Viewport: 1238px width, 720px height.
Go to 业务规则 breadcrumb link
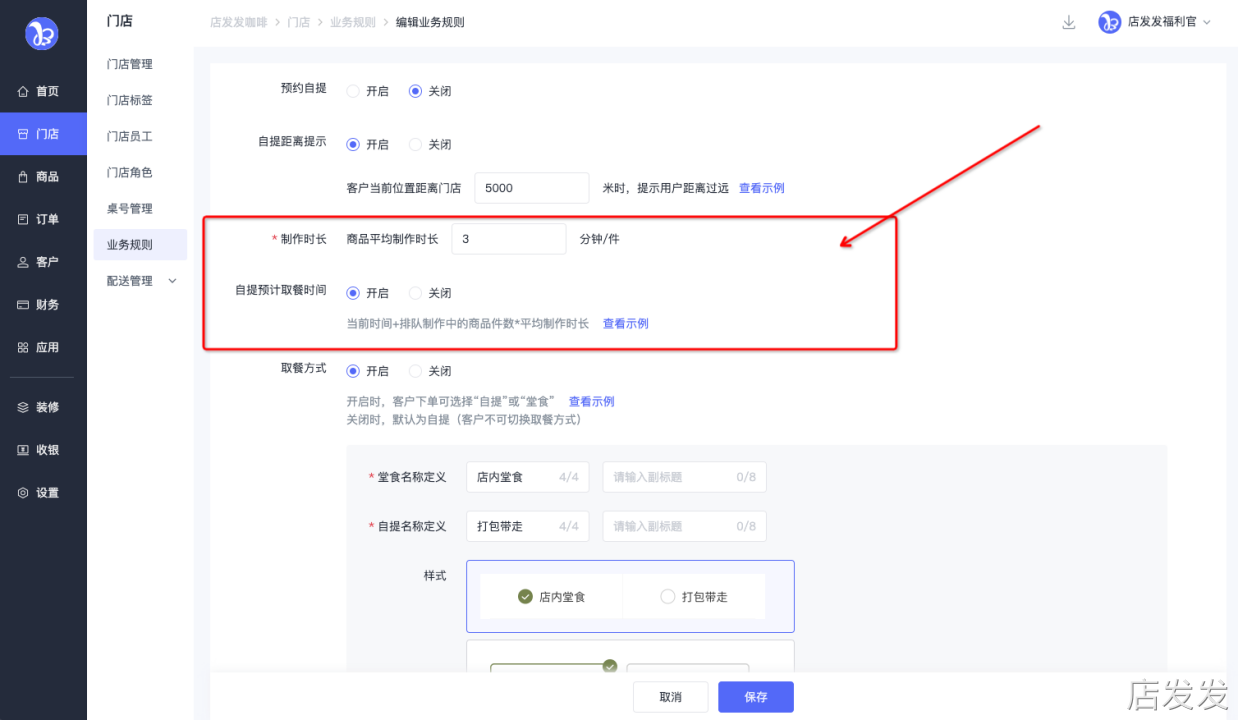[x=352, y=22]
